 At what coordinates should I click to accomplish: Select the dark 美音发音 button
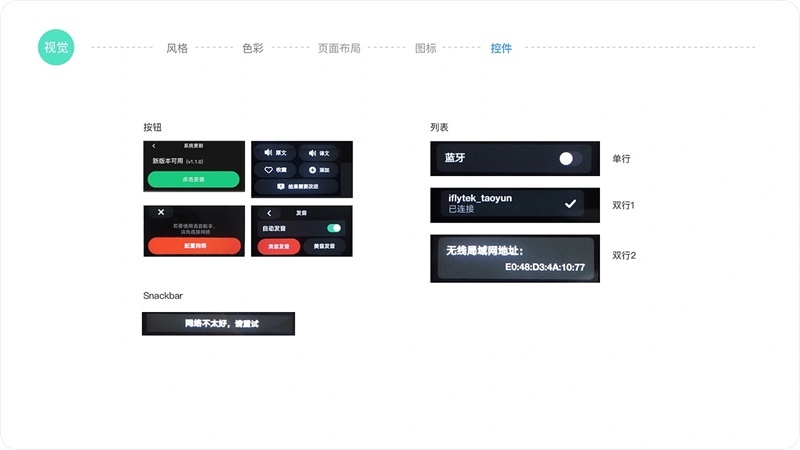coord(324,246)
